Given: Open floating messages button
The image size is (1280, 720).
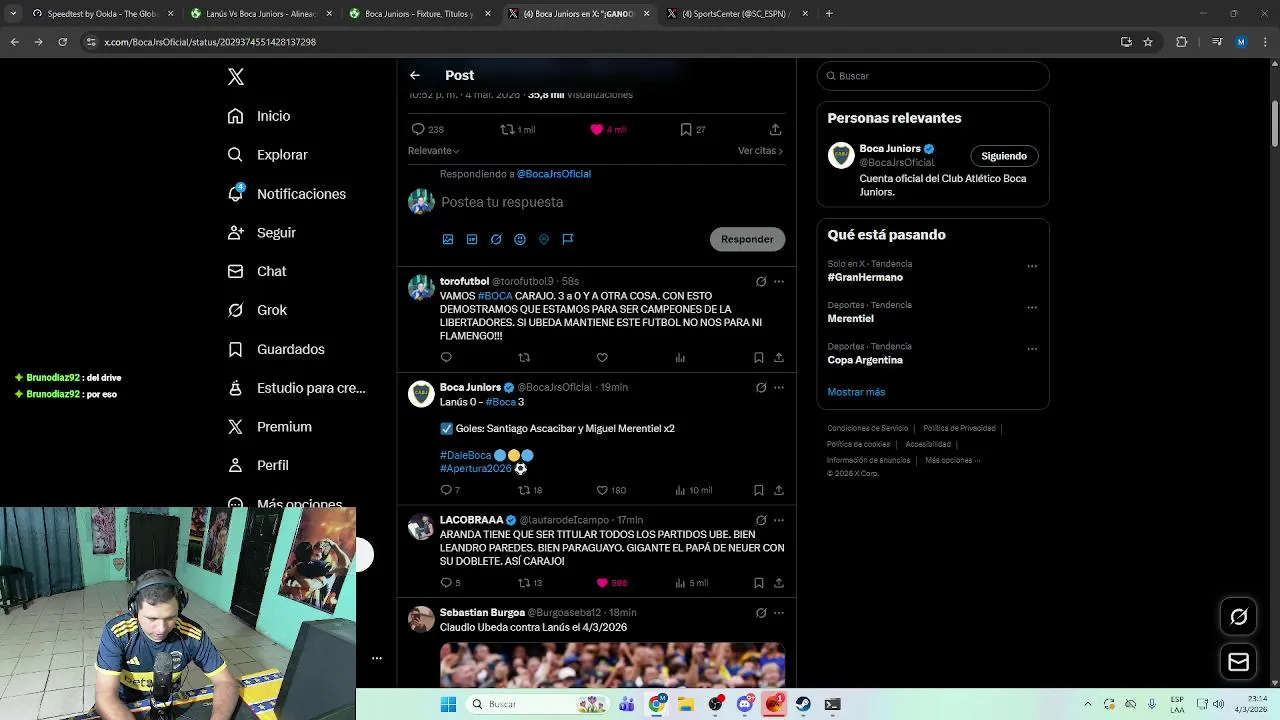Looking at the screenshot, I should coord(1238,662).
